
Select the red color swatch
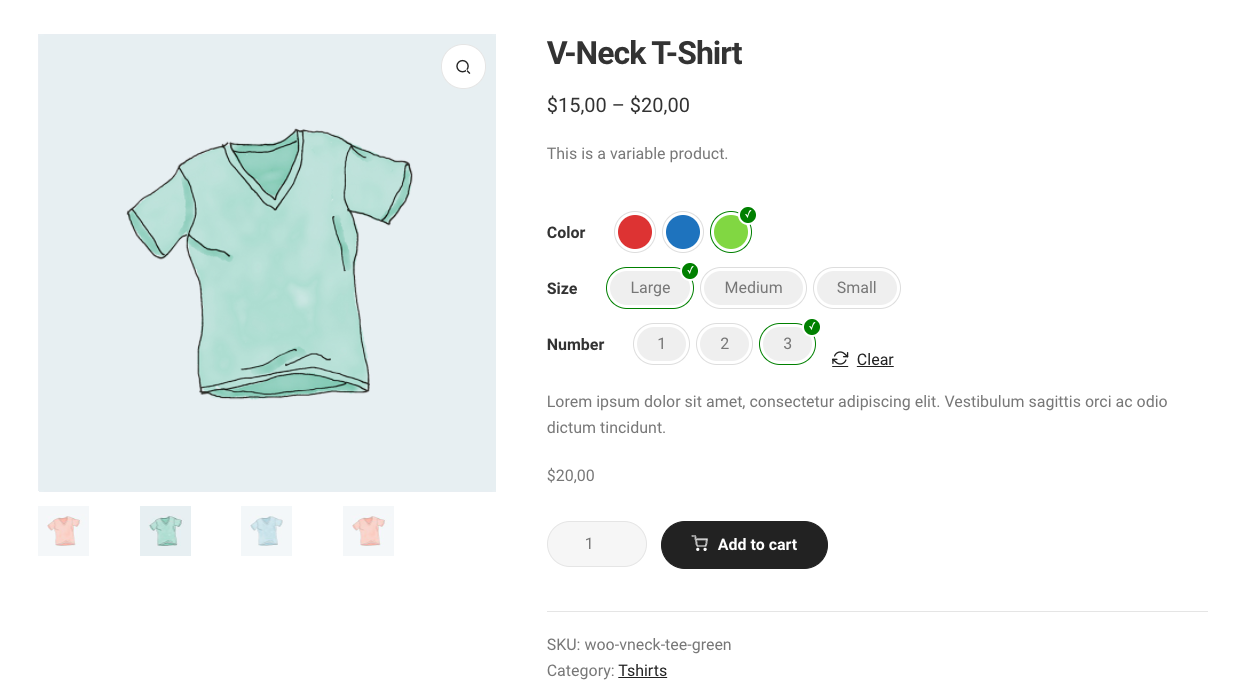click(634, 232)
